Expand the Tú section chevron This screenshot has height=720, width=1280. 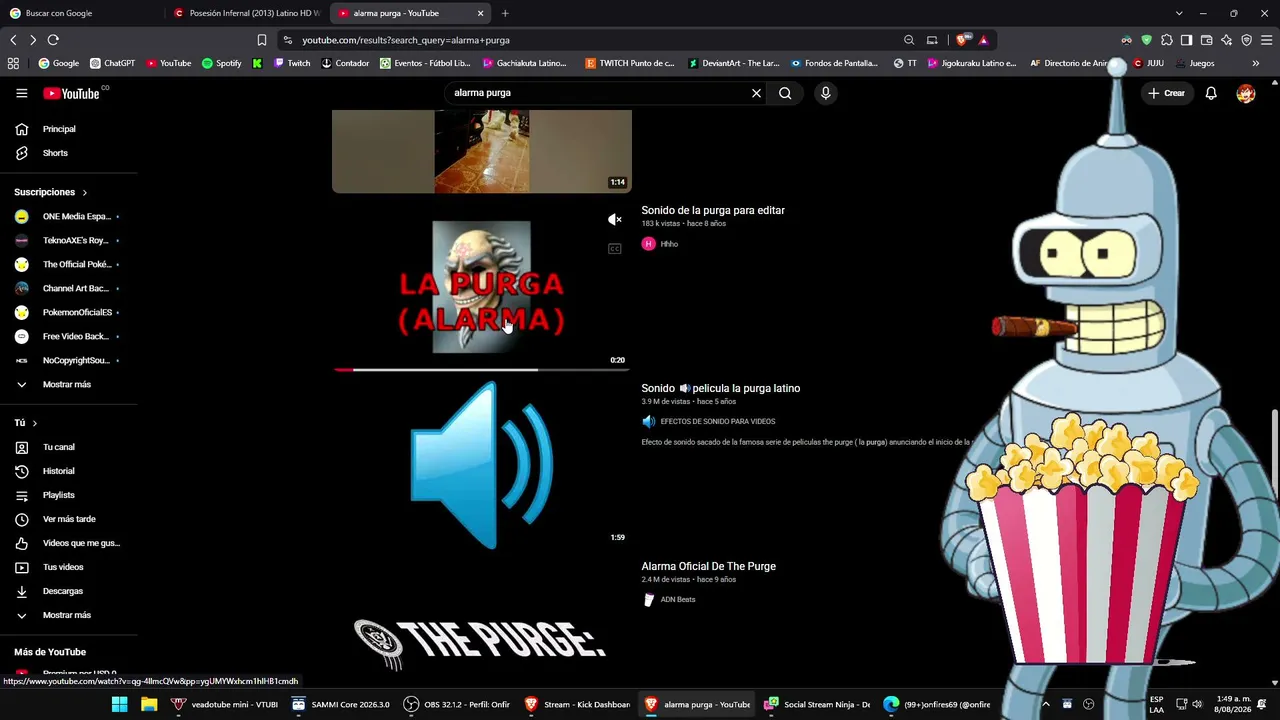coord(34,423)
